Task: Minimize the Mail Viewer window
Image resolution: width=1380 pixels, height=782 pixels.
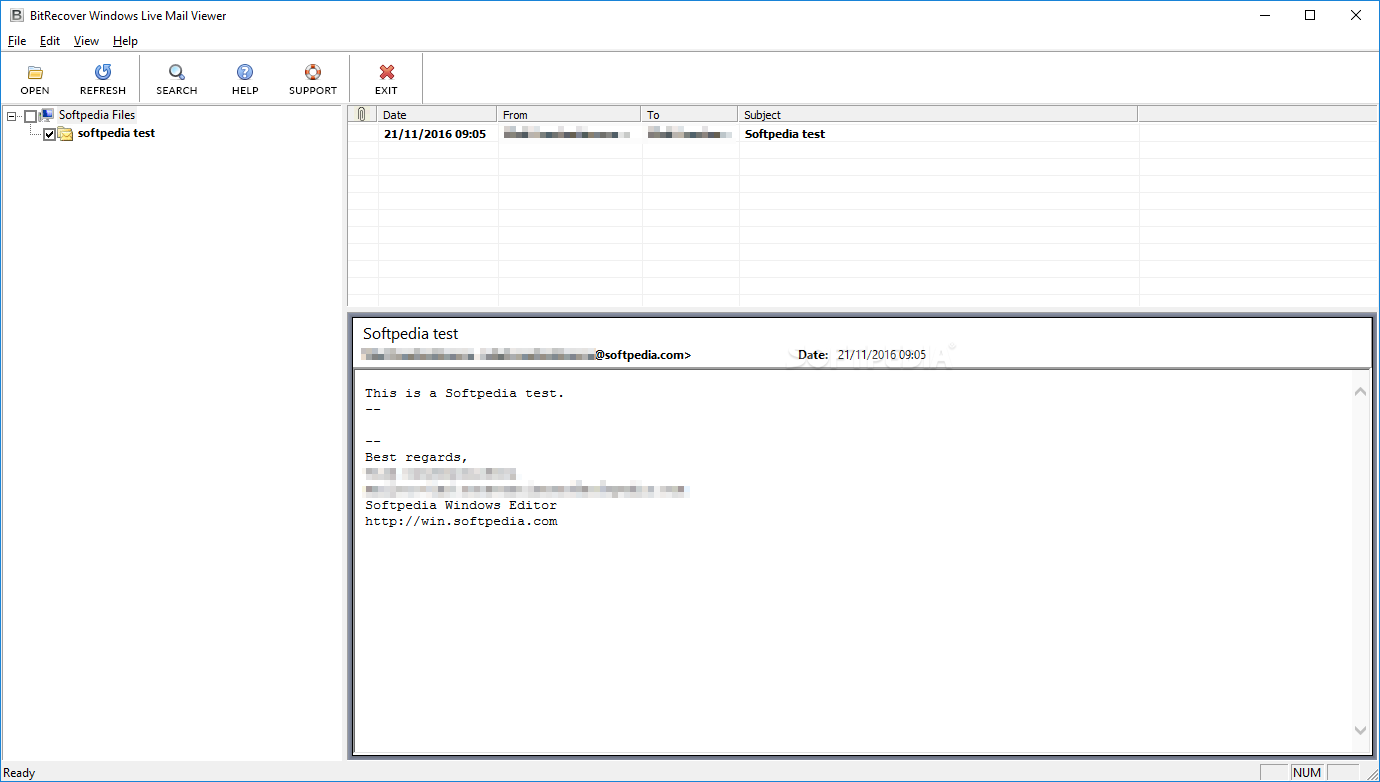Action: (x=1264, y=15)
